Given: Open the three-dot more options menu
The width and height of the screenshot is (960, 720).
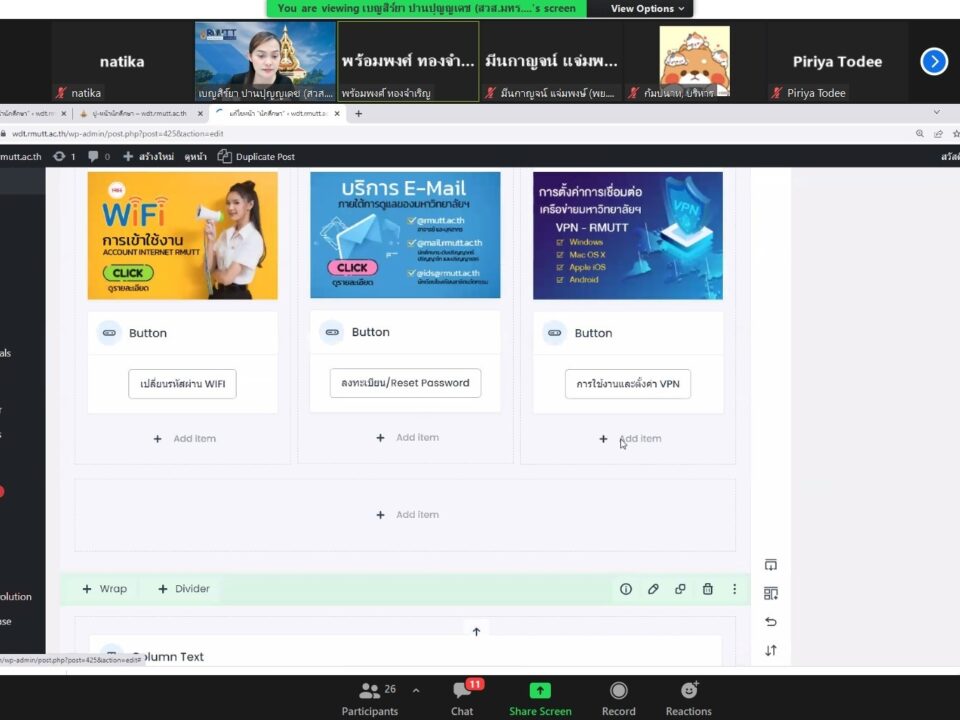Looking at the screenshot, I should pyautogui.click(x=735, y=589).
